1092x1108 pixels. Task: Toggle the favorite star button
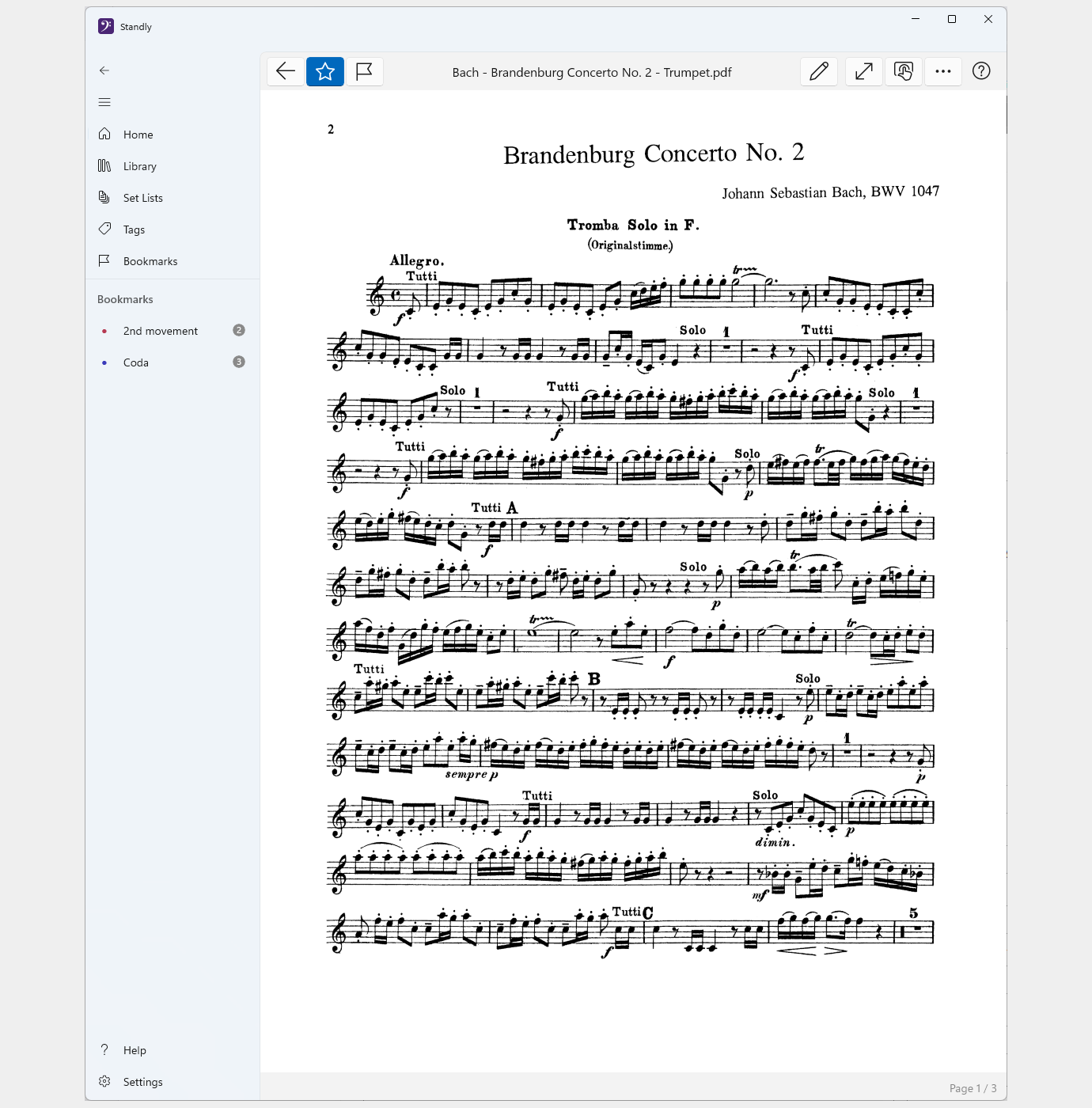(x=325, y=71)
